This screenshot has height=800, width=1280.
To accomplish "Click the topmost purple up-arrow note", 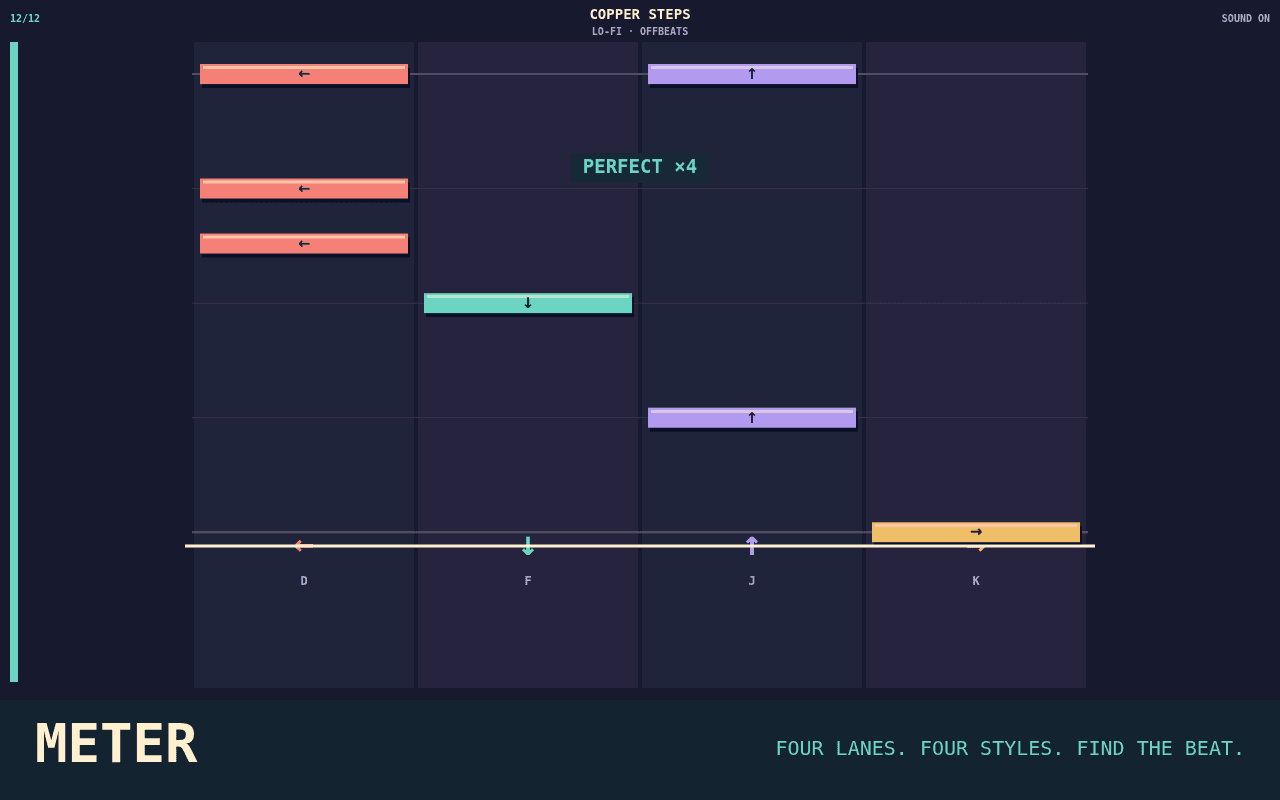I will [x=752, y=74].
